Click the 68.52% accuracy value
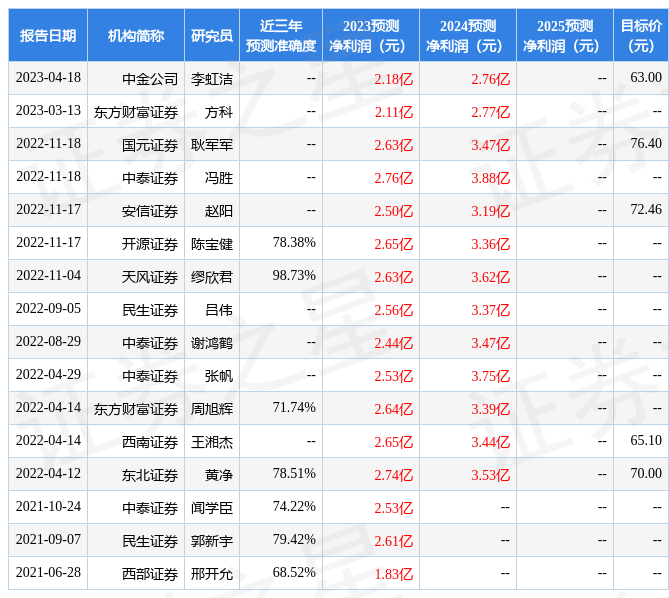669x598 pixels. click(294, 572)
